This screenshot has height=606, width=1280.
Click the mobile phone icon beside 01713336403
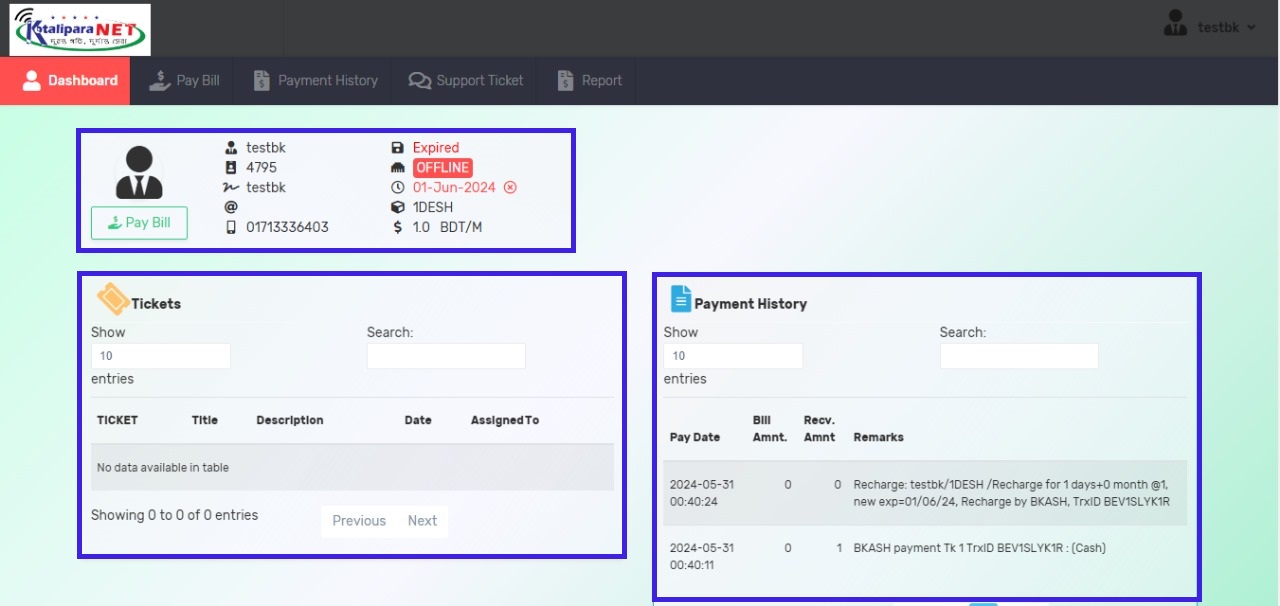click(231, 227)
